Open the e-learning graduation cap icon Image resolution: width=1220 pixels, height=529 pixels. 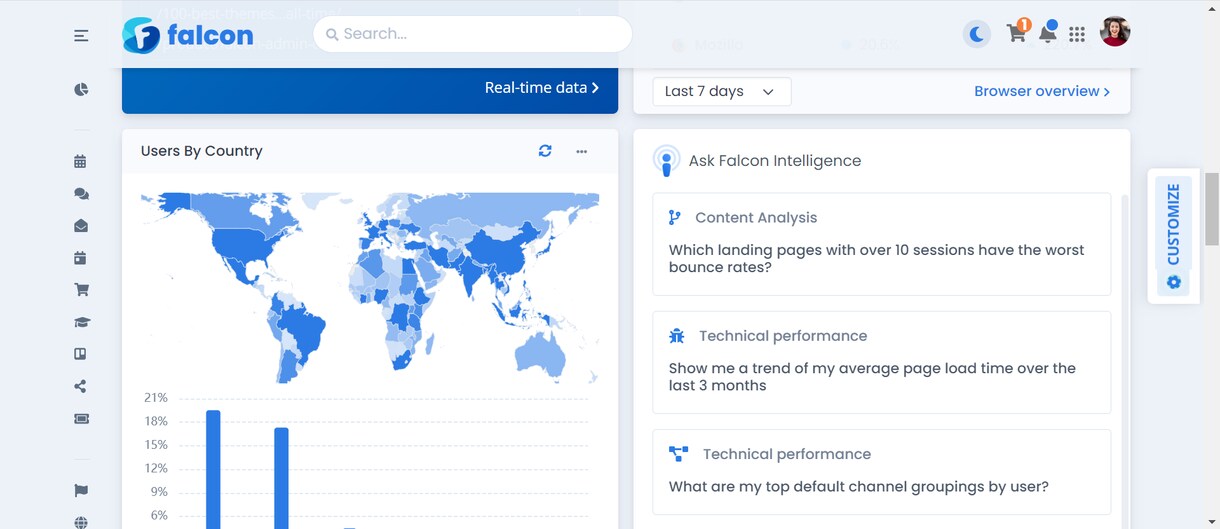tap(81, 322)
